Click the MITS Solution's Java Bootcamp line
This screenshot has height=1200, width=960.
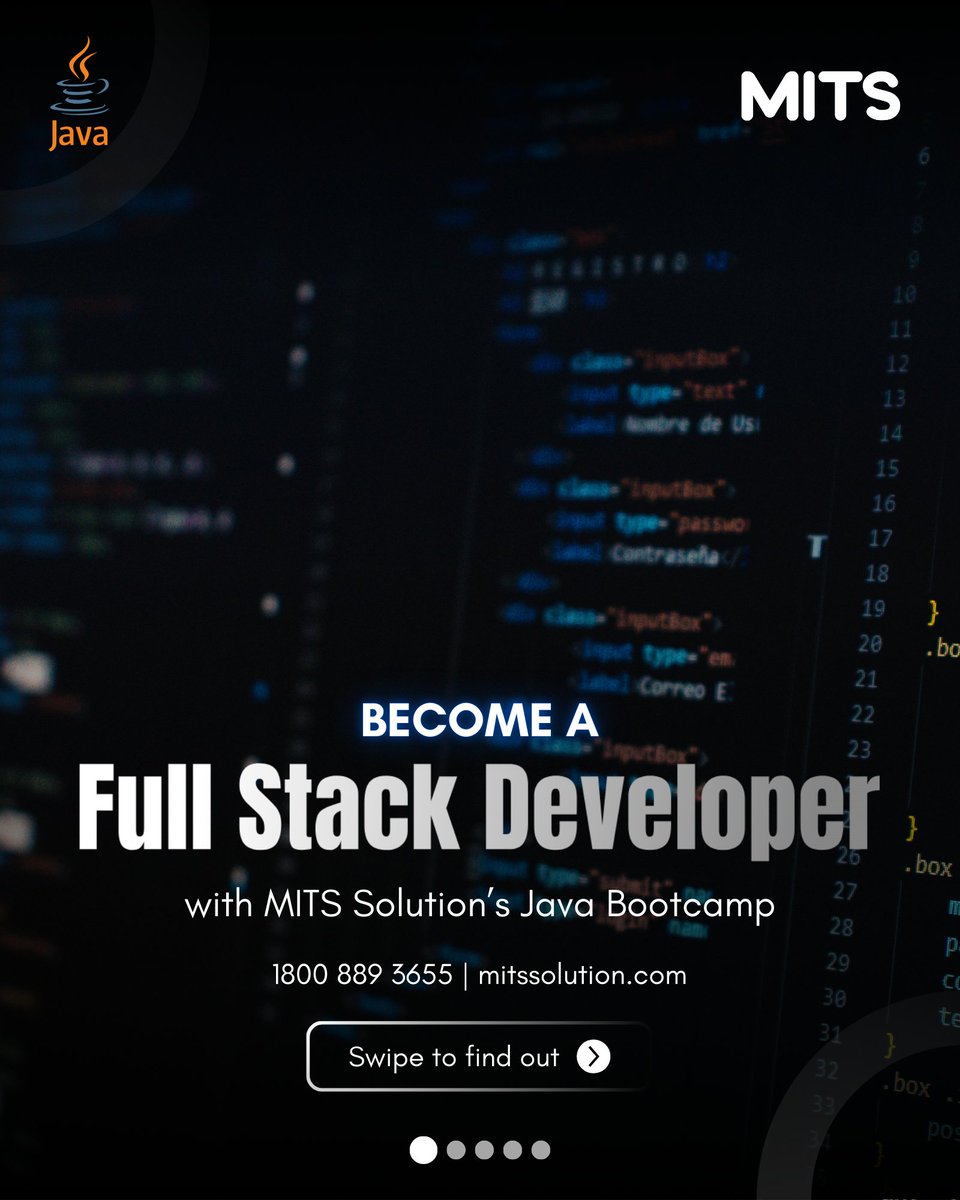(x=479, y=907)
